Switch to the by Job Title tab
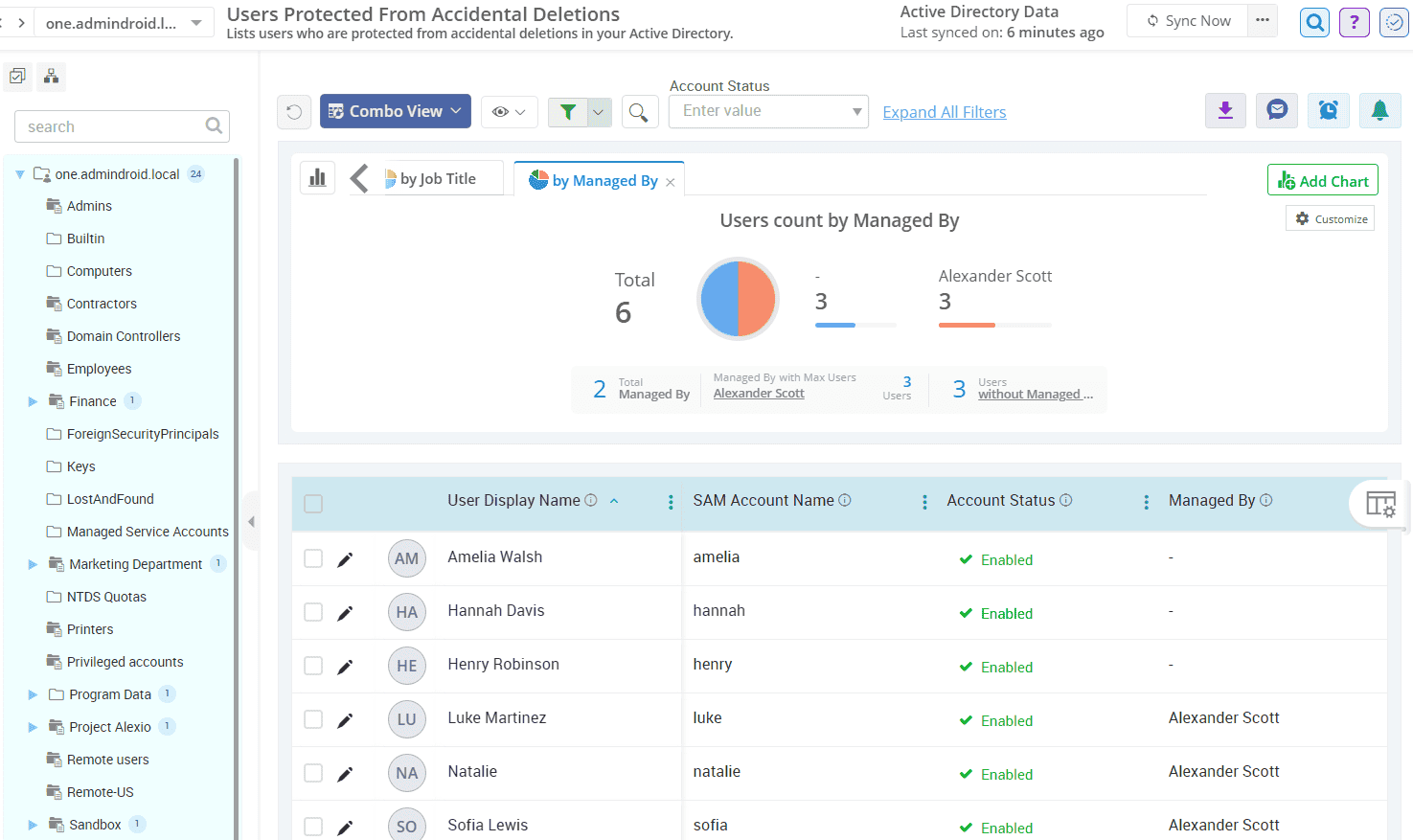The height and width of the screenshot is (840, 1413). point(437,179)
